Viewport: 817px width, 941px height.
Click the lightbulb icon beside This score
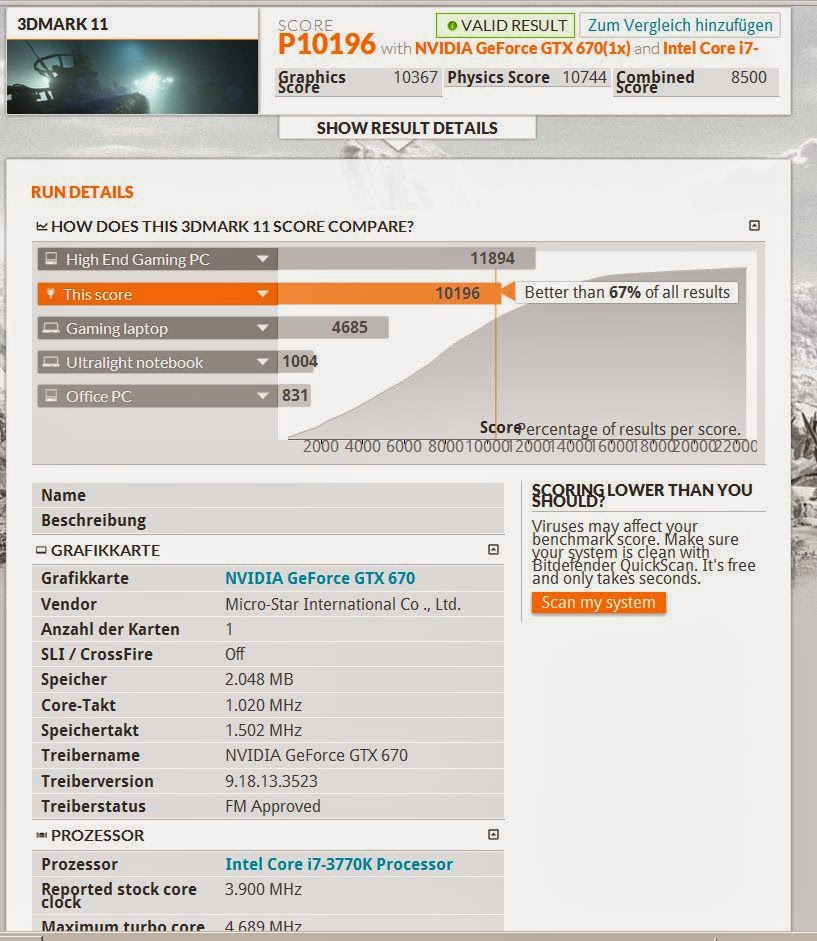click(x=50, y=293)
